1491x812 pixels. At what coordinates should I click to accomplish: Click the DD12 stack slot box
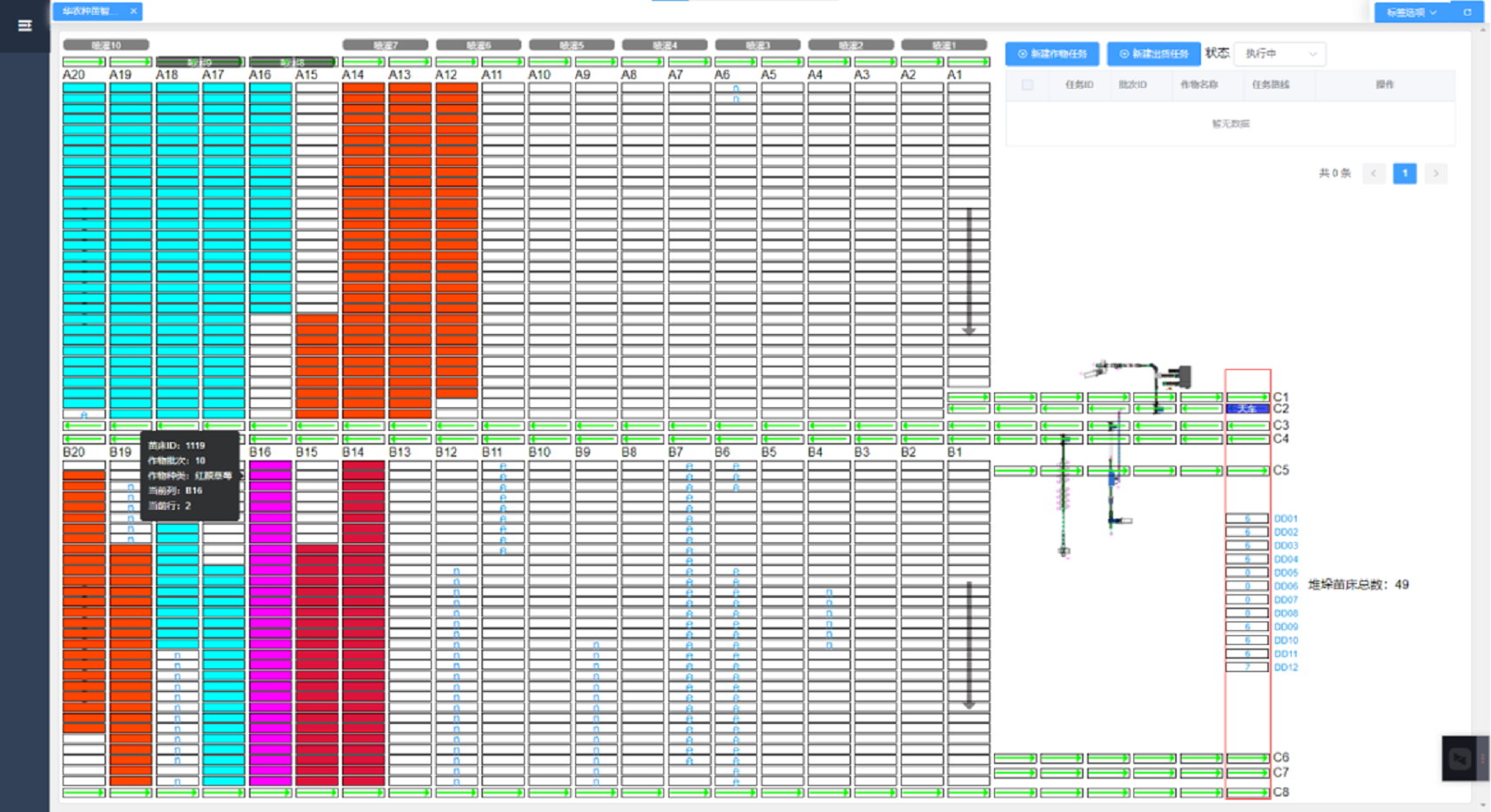click(1246, 668)
